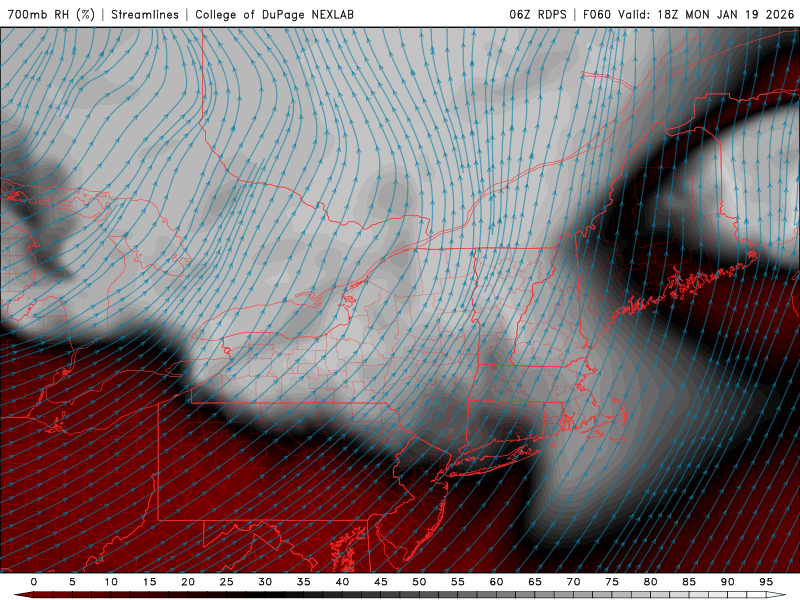
Task: Click the '75' colorbar scale label
Action: click(612, 582)
